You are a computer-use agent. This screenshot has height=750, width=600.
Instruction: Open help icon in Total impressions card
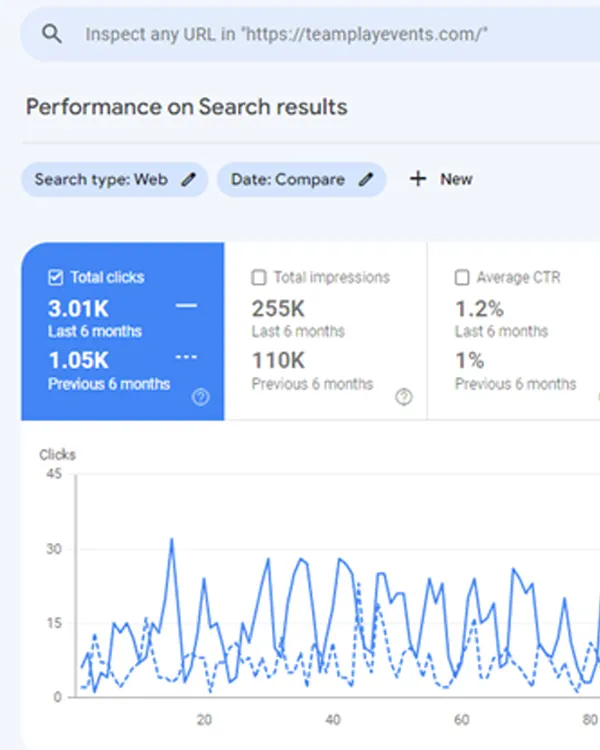tap(404, 397)
